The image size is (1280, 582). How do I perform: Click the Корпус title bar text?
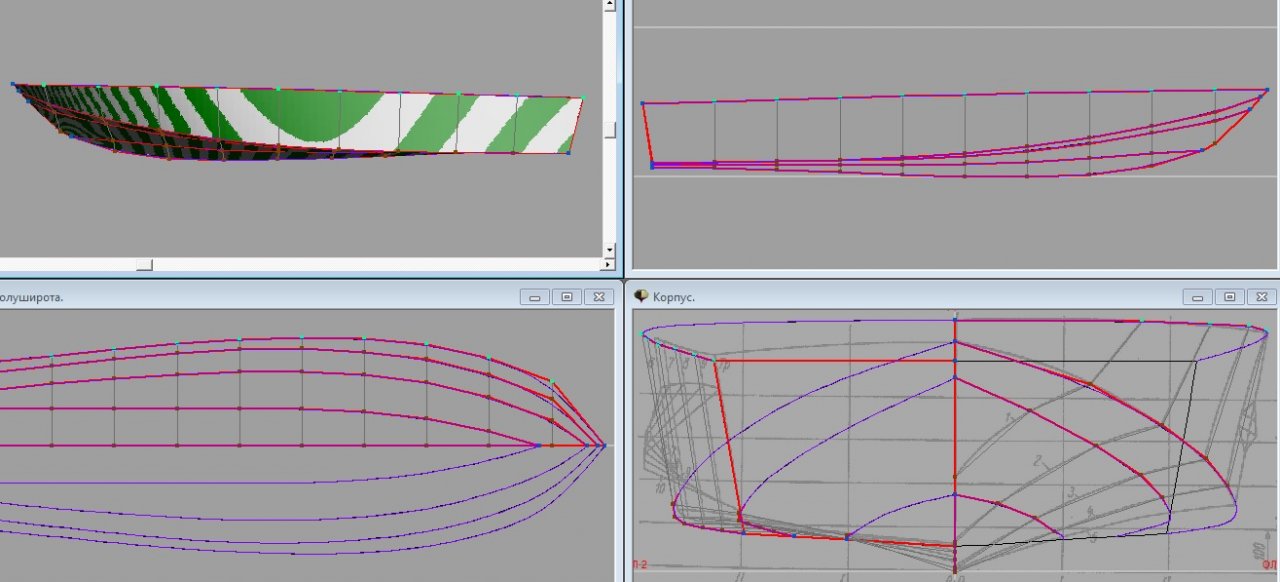673,297
